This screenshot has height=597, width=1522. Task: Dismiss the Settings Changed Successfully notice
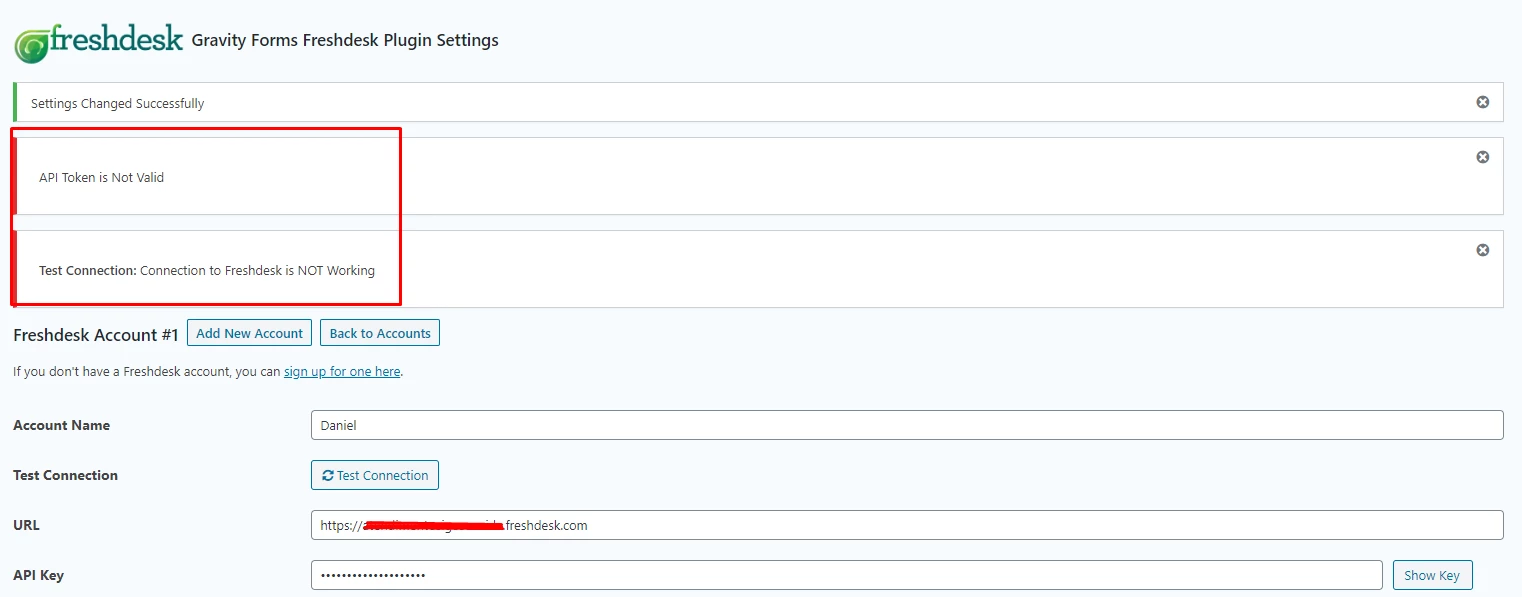click(1483, 102)
